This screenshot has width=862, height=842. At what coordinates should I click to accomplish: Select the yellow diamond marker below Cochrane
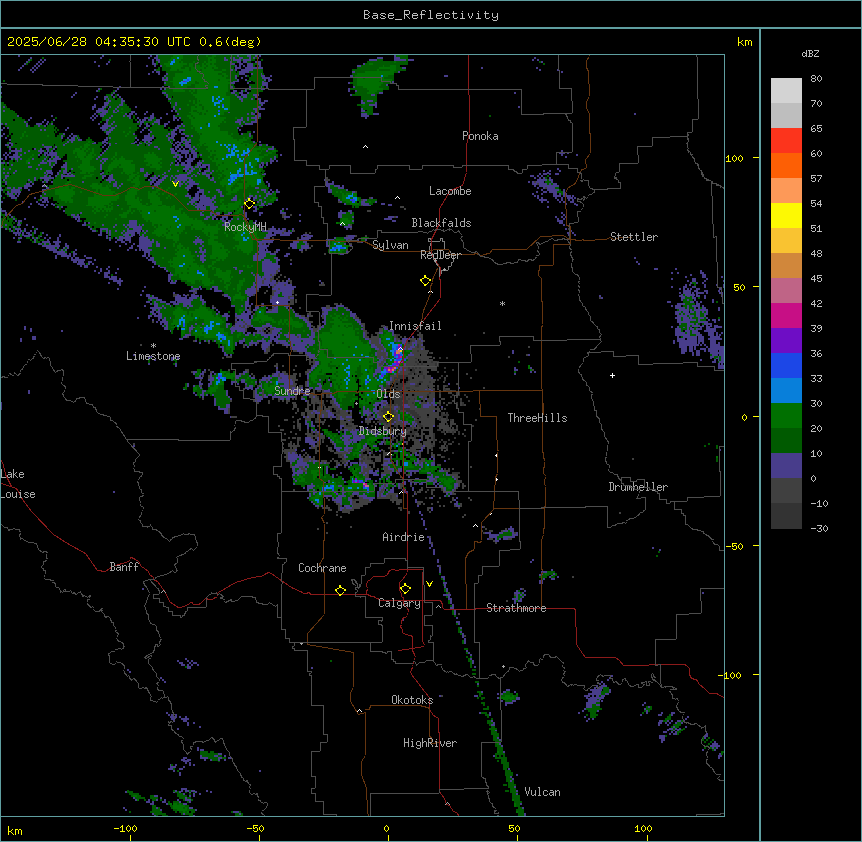[x=340, y=590]
